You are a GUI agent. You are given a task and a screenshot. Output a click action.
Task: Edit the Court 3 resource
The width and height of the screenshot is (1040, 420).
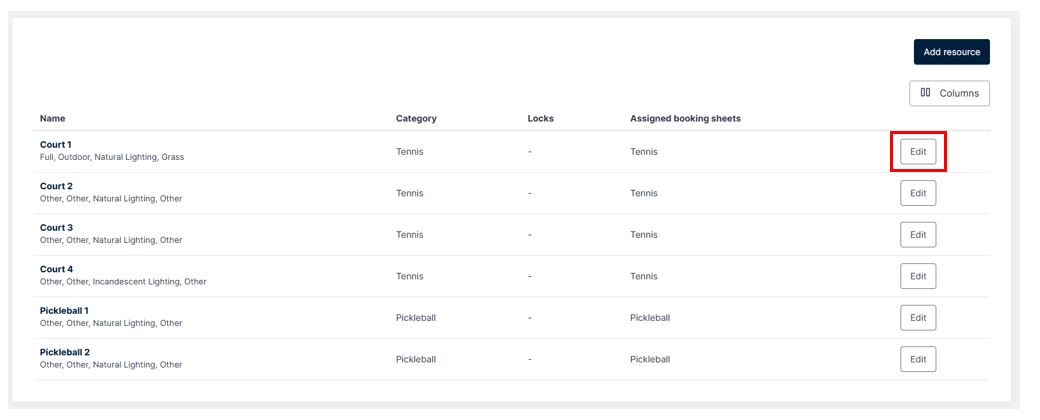[918, 235]
